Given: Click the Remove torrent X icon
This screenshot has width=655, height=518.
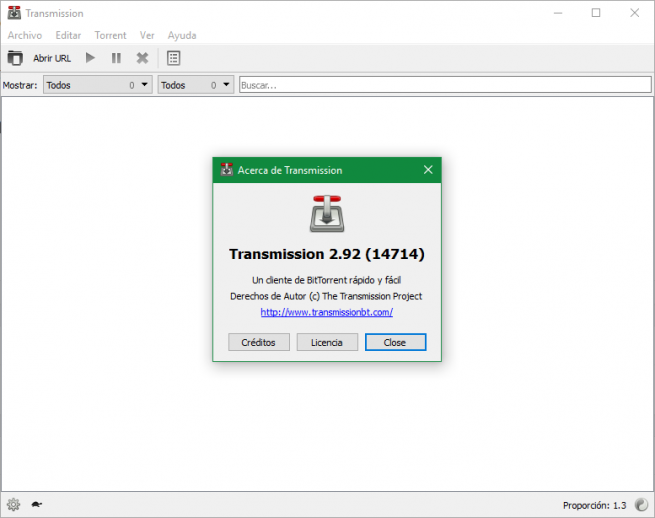Looking at the screenshot, I should tap(142, 58).
